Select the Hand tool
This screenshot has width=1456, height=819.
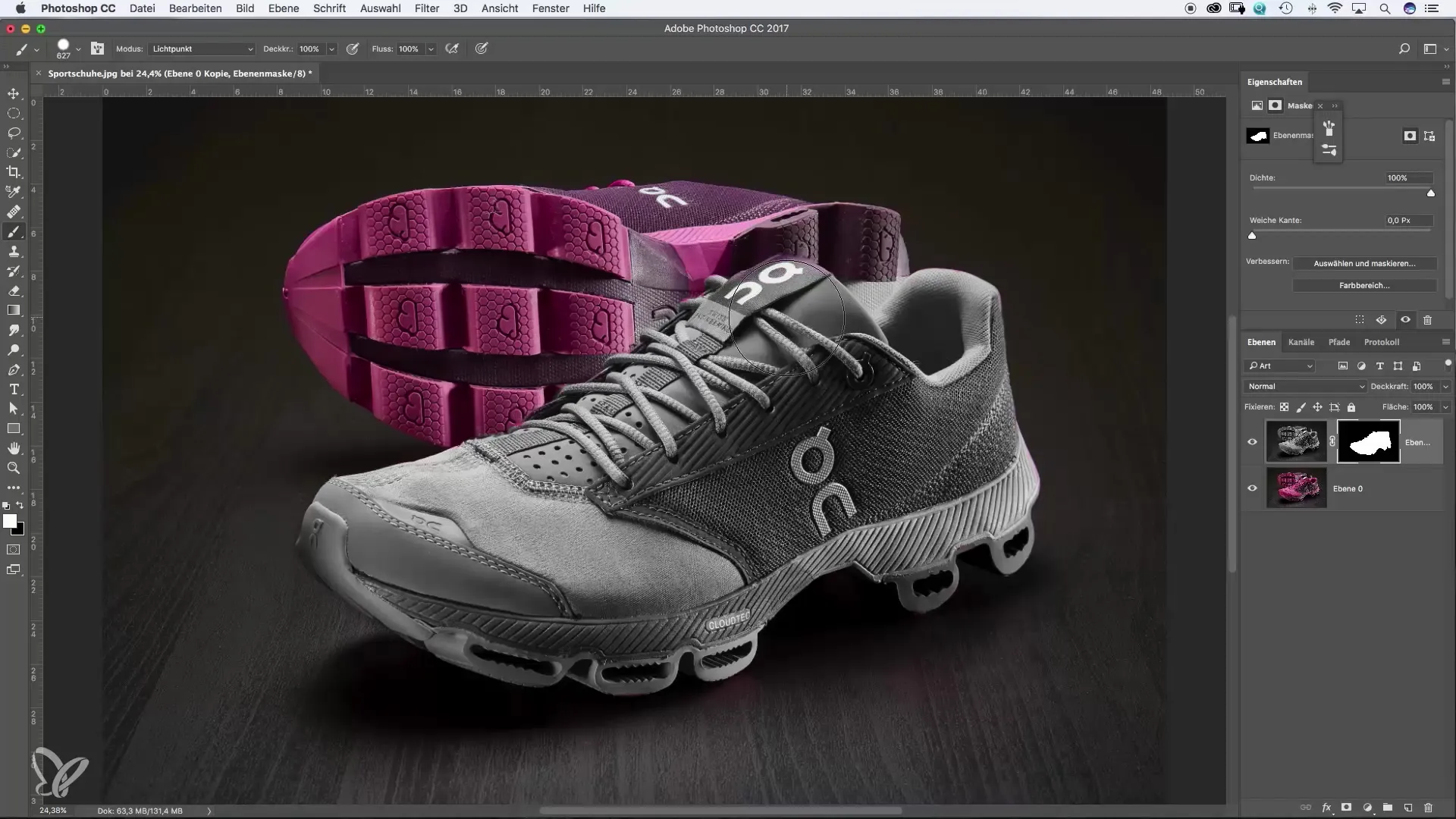pyautogui.click(x=14, y=448)
